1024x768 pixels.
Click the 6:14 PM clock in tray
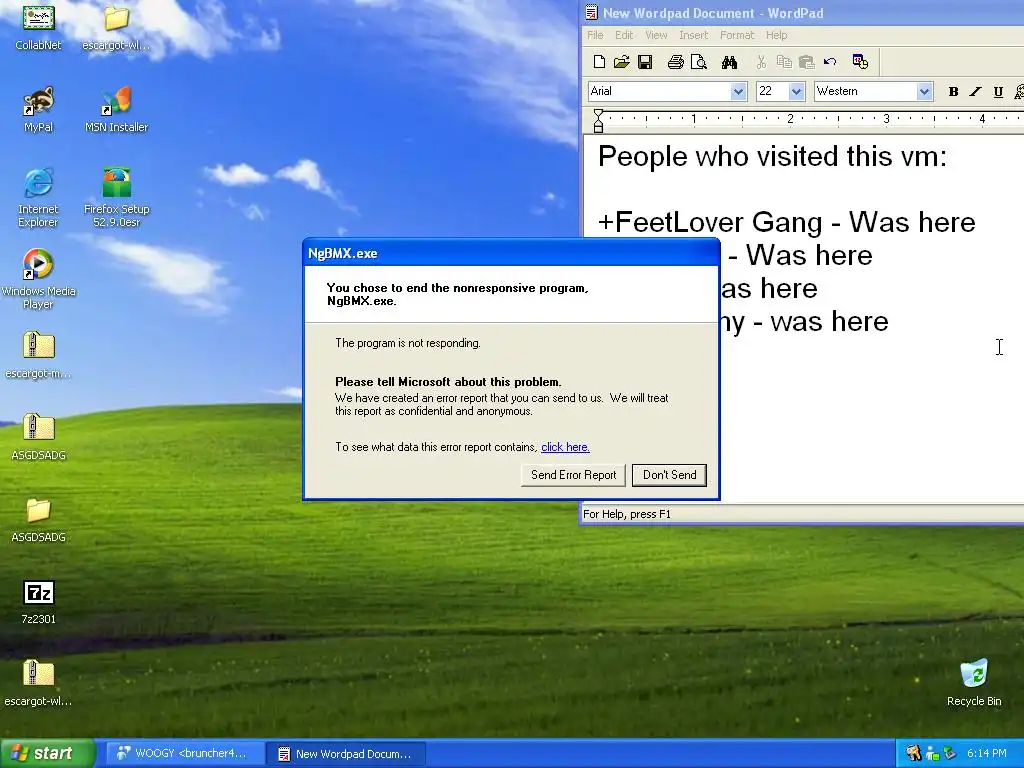coord(986,754)
